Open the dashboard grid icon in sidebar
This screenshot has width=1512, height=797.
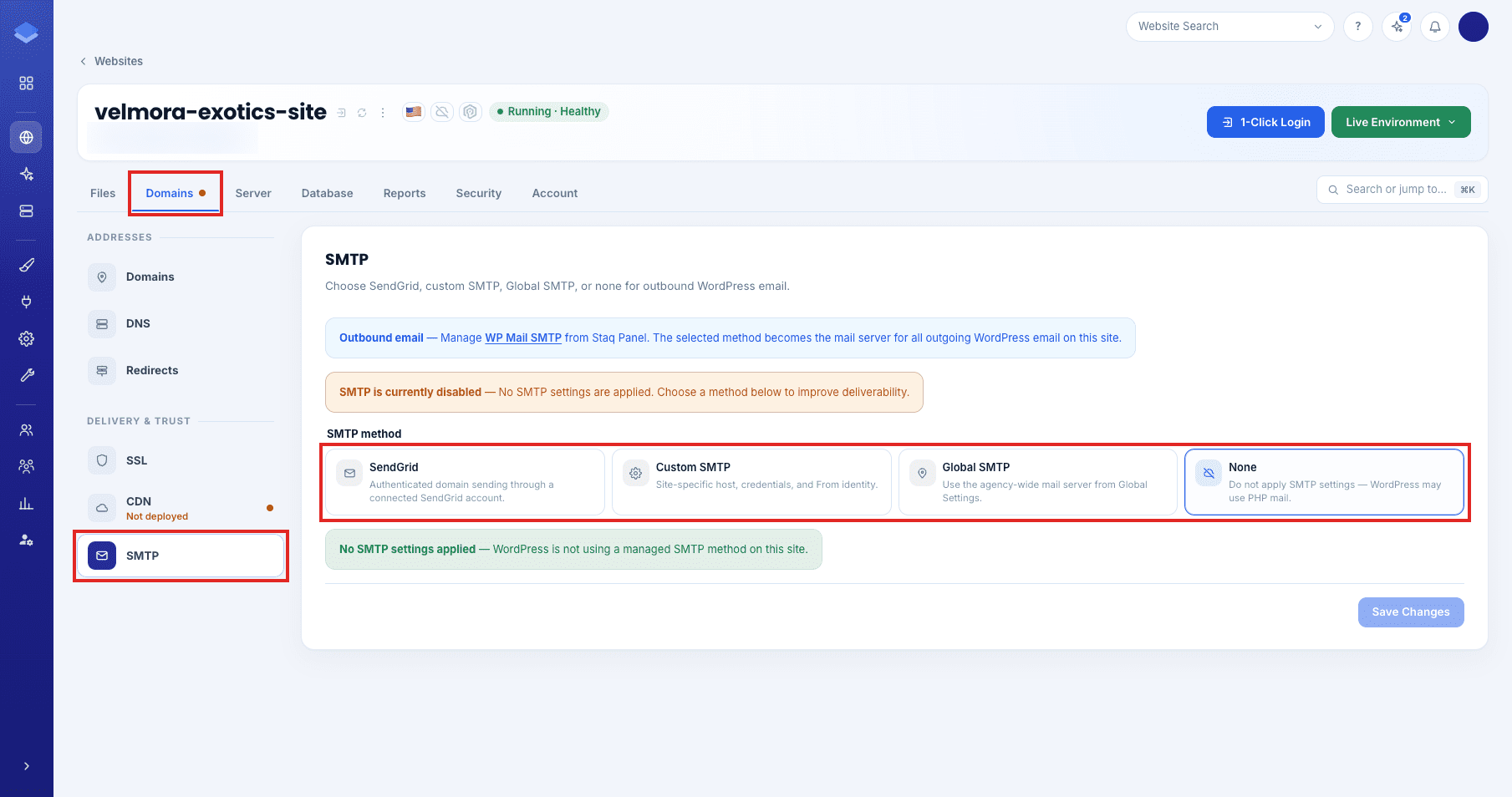(x=27, y=84)
